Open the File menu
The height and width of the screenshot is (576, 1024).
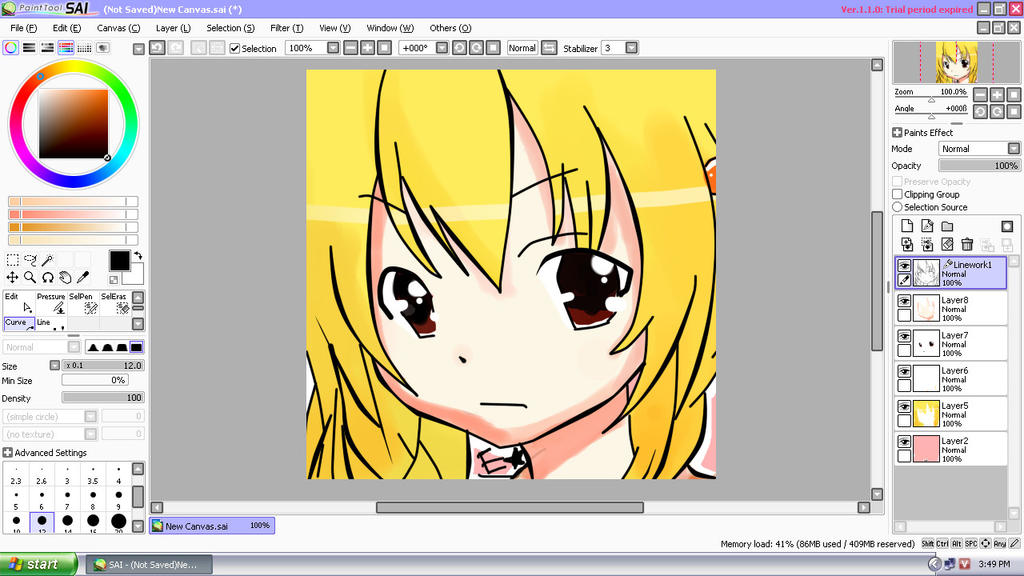[x=24, y=28]
